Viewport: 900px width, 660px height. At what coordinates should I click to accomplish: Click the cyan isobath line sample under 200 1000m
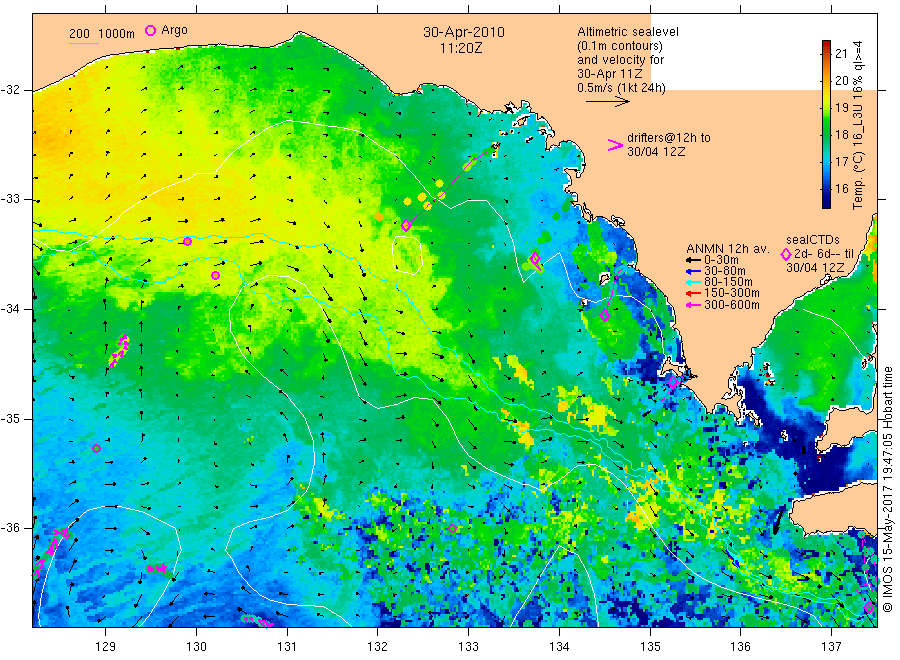83,43
